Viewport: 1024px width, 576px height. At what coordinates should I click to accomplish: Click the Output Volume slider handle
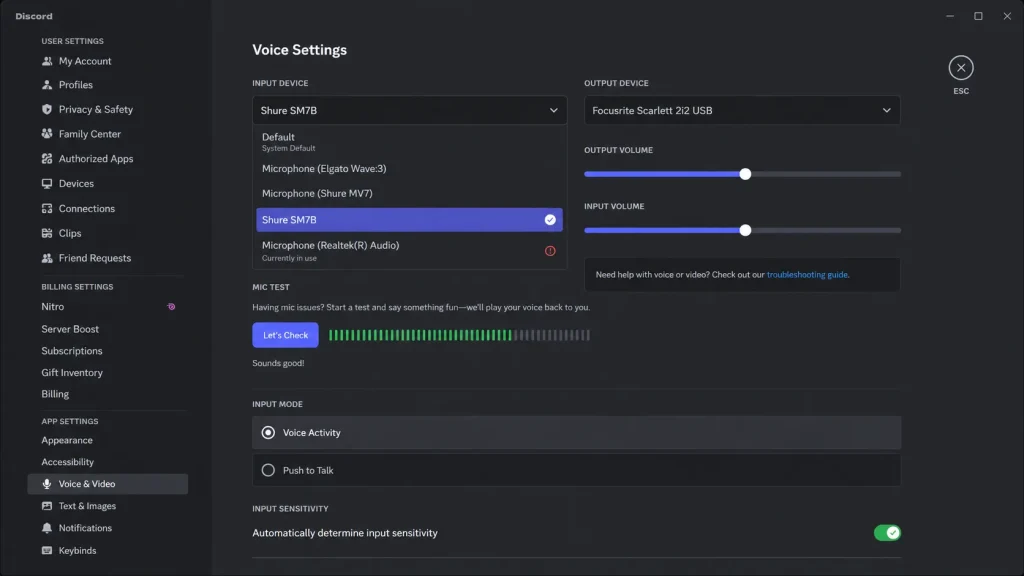point(745,174)
